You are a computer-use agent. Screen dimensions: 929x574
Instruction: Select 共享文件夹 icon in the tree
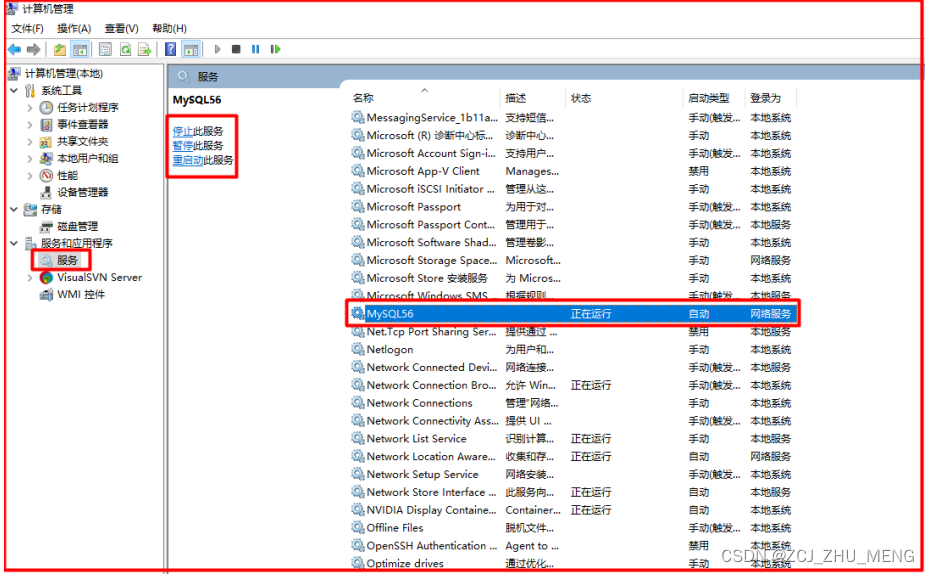(46, 142)
